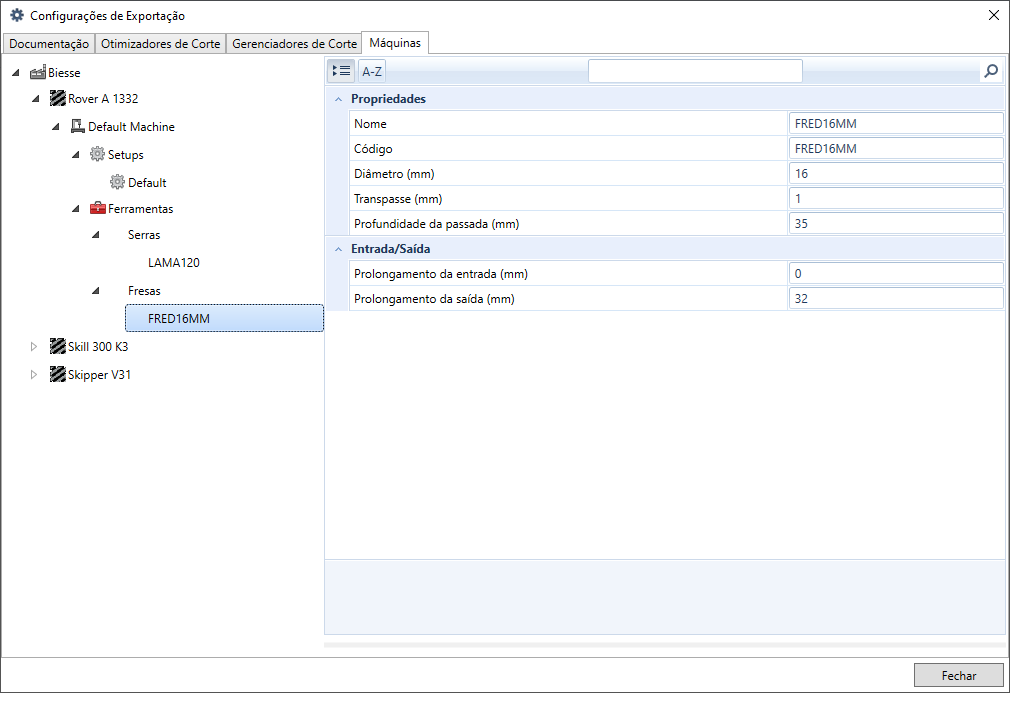Click the Profundidade da passada label

coord(436,224)
